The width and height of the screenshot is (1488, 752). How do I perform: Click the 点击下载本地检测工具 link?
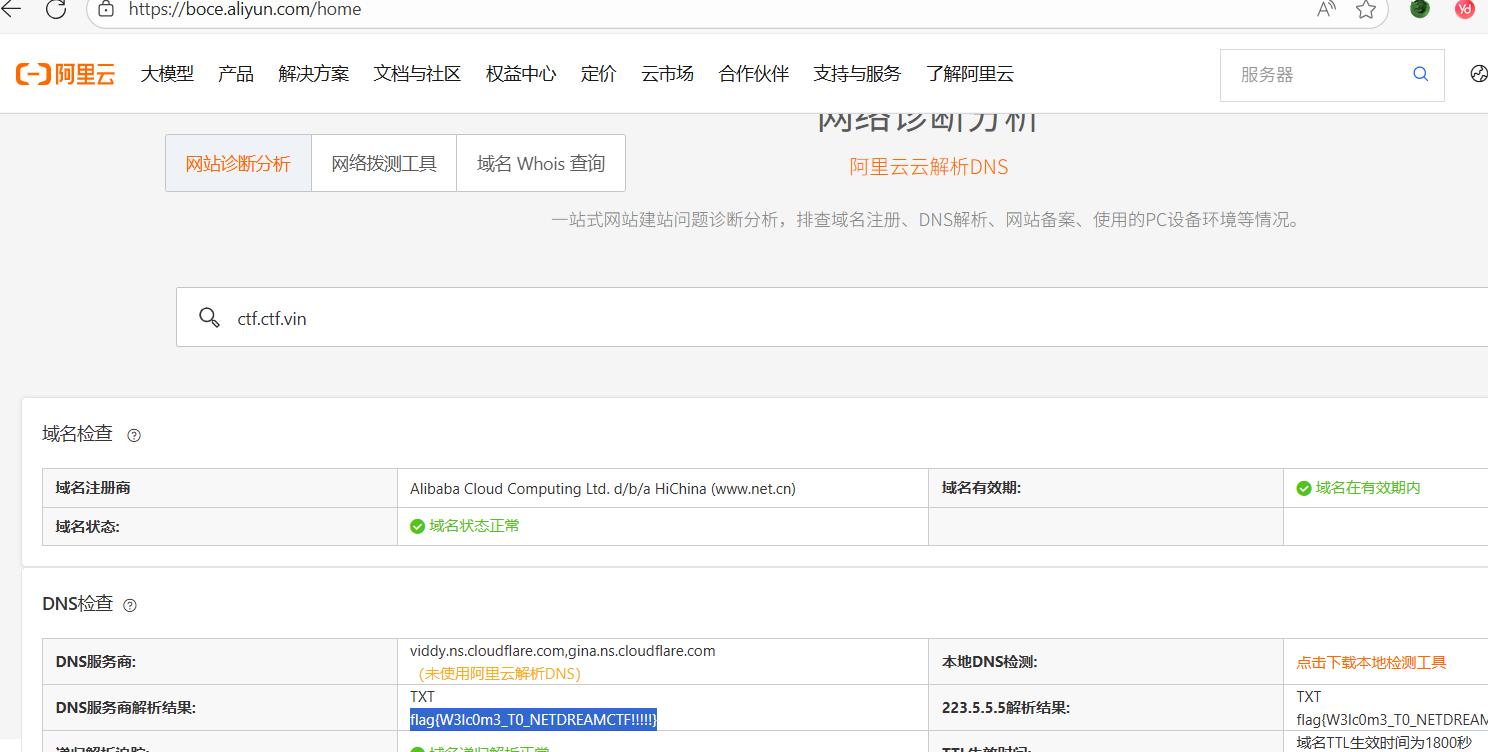1371,662
